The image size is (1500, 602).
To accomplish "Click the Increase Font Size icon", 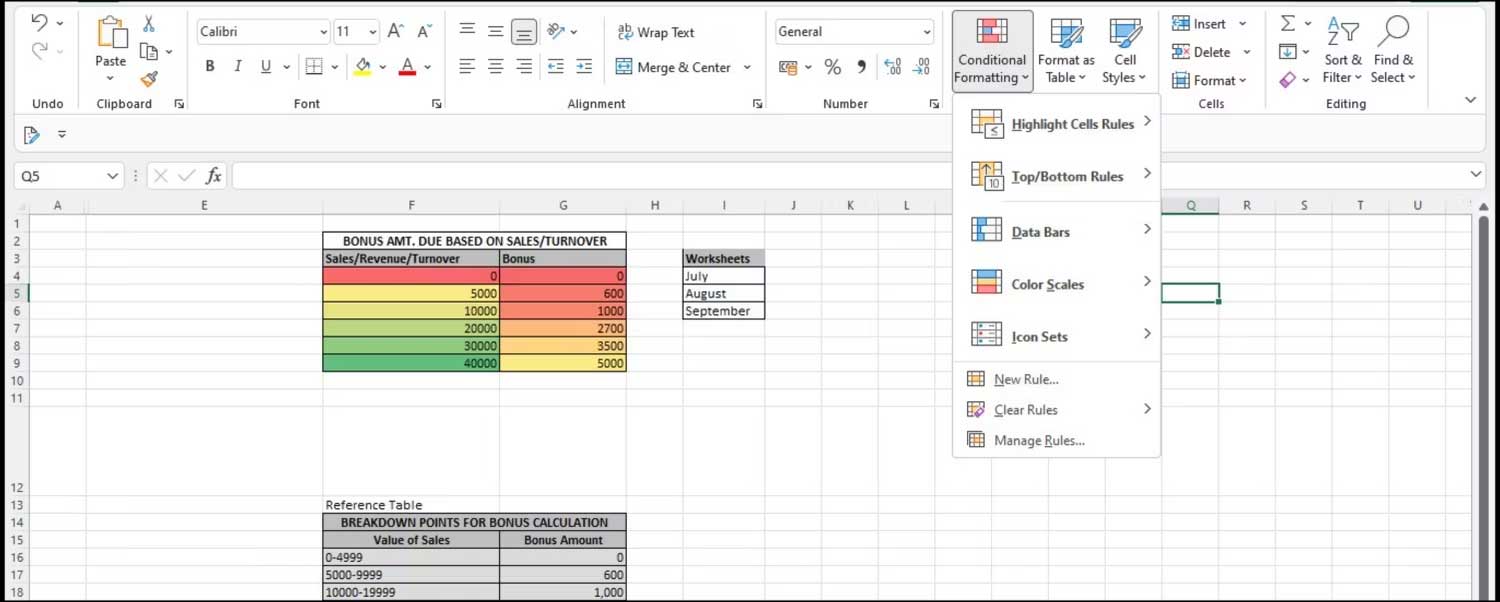I will 395,32.
